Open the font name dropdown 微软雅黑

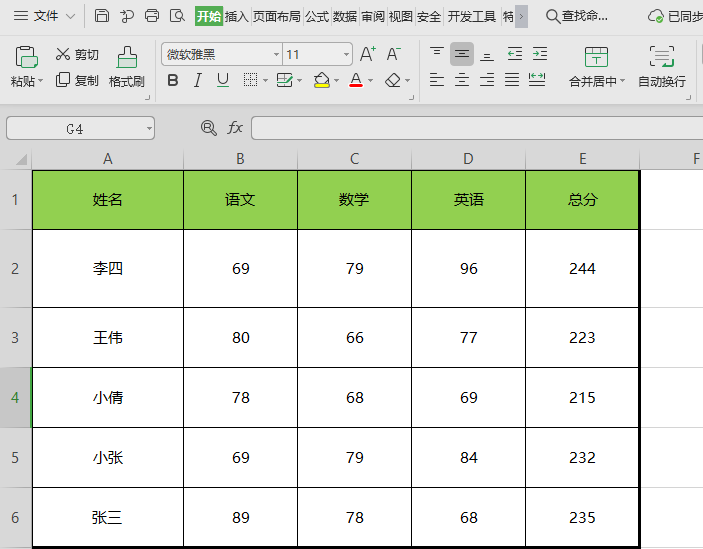(x=276, y=54)
